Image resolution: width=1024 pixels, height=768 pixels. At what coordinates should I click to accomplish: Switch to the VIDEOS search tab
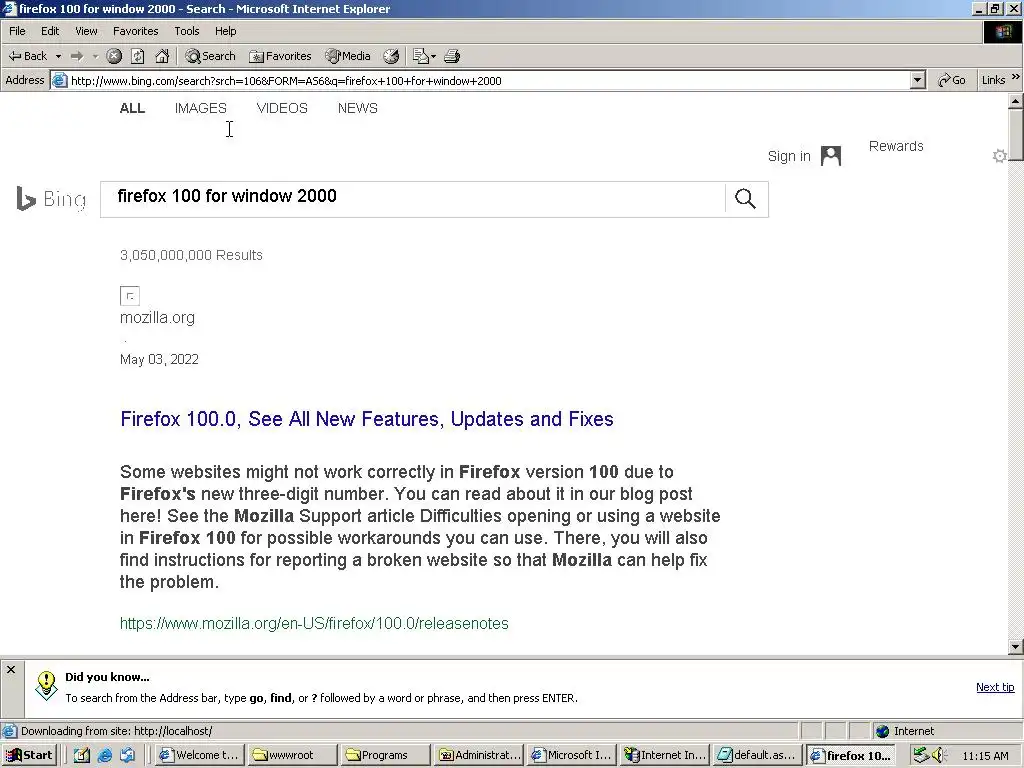282,108
